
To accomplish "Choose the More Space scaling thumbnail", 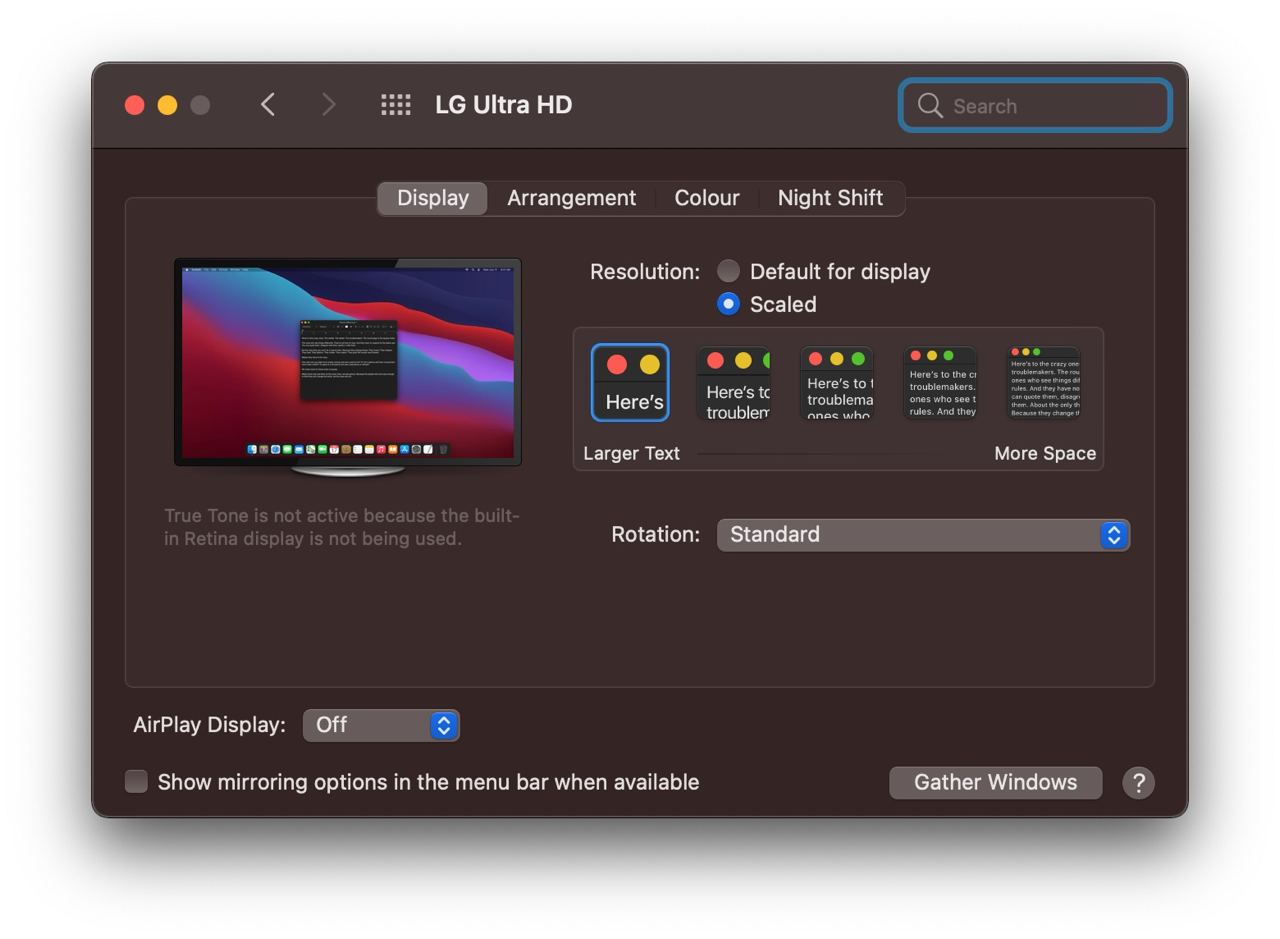I will [1043, 383].
